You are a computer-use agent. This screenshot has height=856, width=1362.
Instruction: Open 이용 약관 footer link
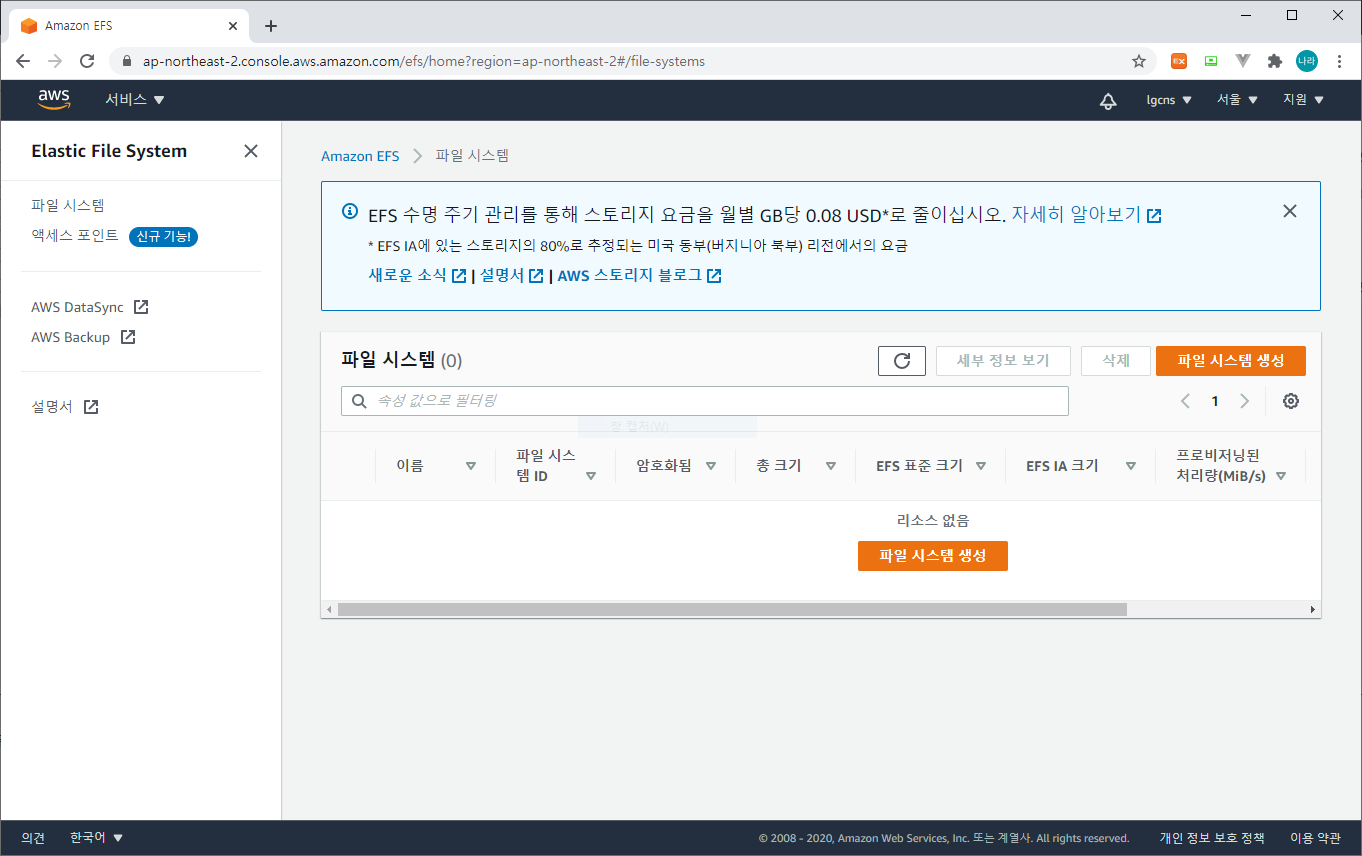(x=1315, y=838)
